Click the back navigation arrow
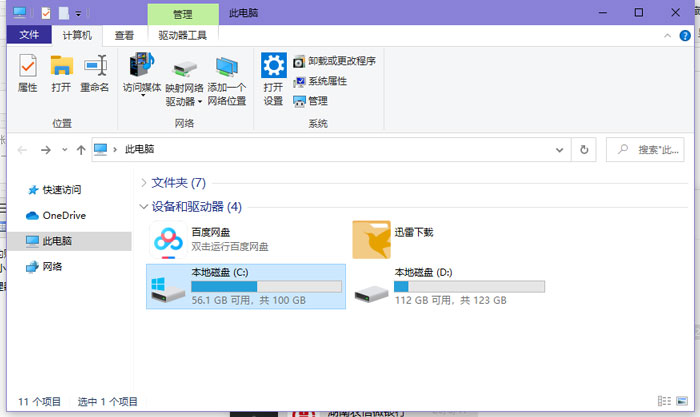Viewport: 700px width, 417px height. 22,150
